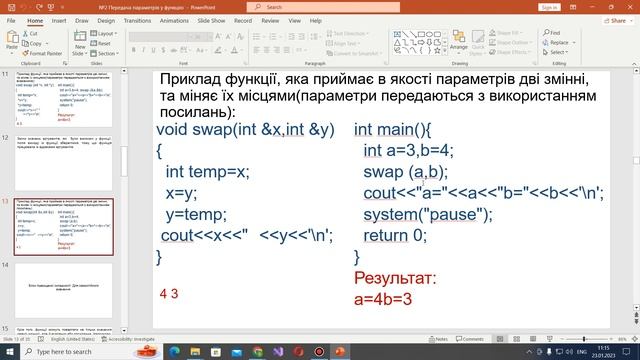Click the Redo icon in quick access toolbar

pos(39,7)
